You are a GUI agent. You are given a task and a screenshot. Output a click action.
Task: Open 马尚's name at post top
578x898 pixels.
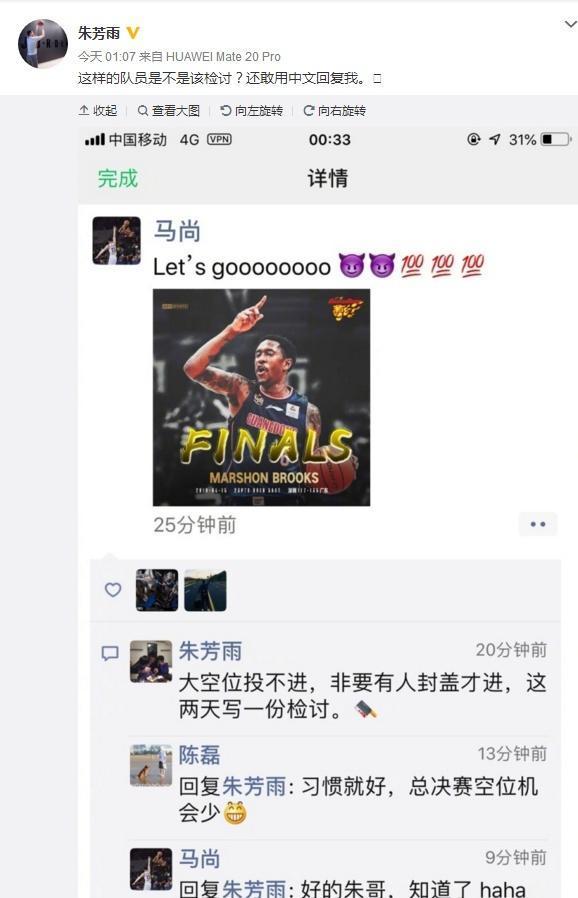coord(177,231)
